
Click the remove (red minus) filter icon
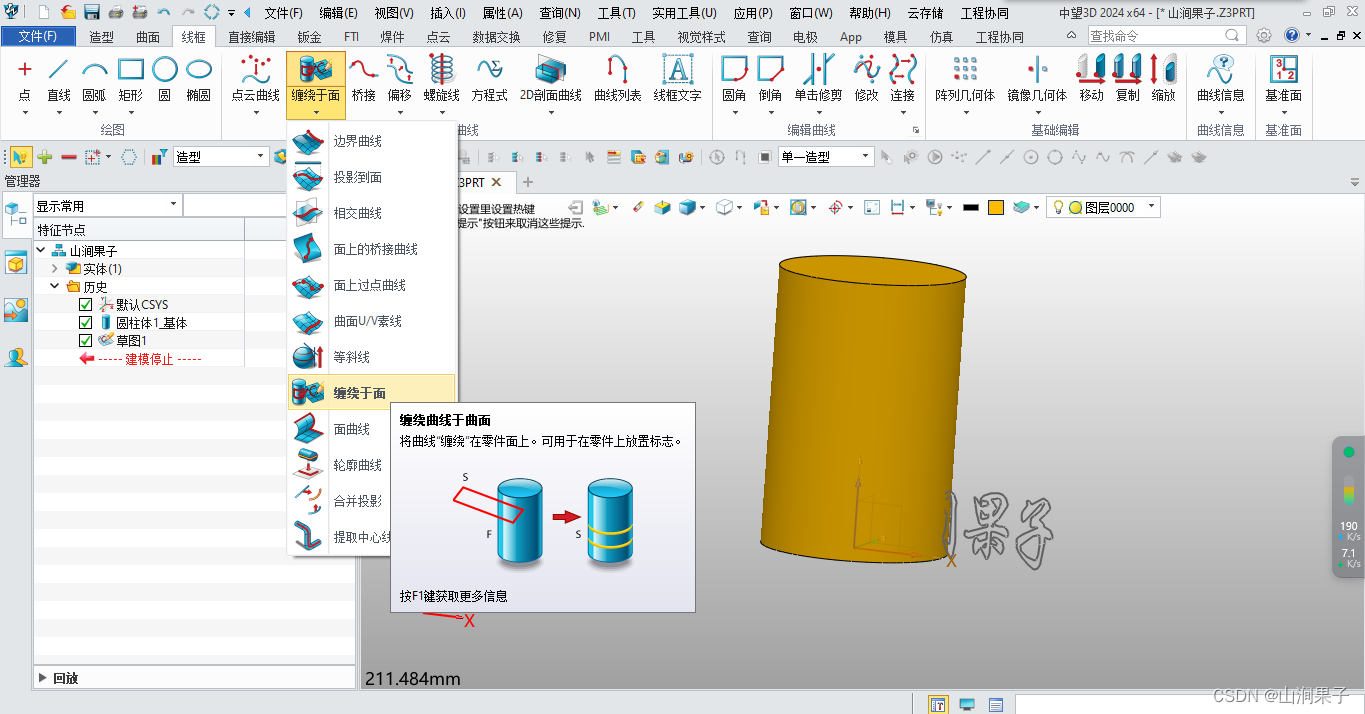click(x=69, y=157)
